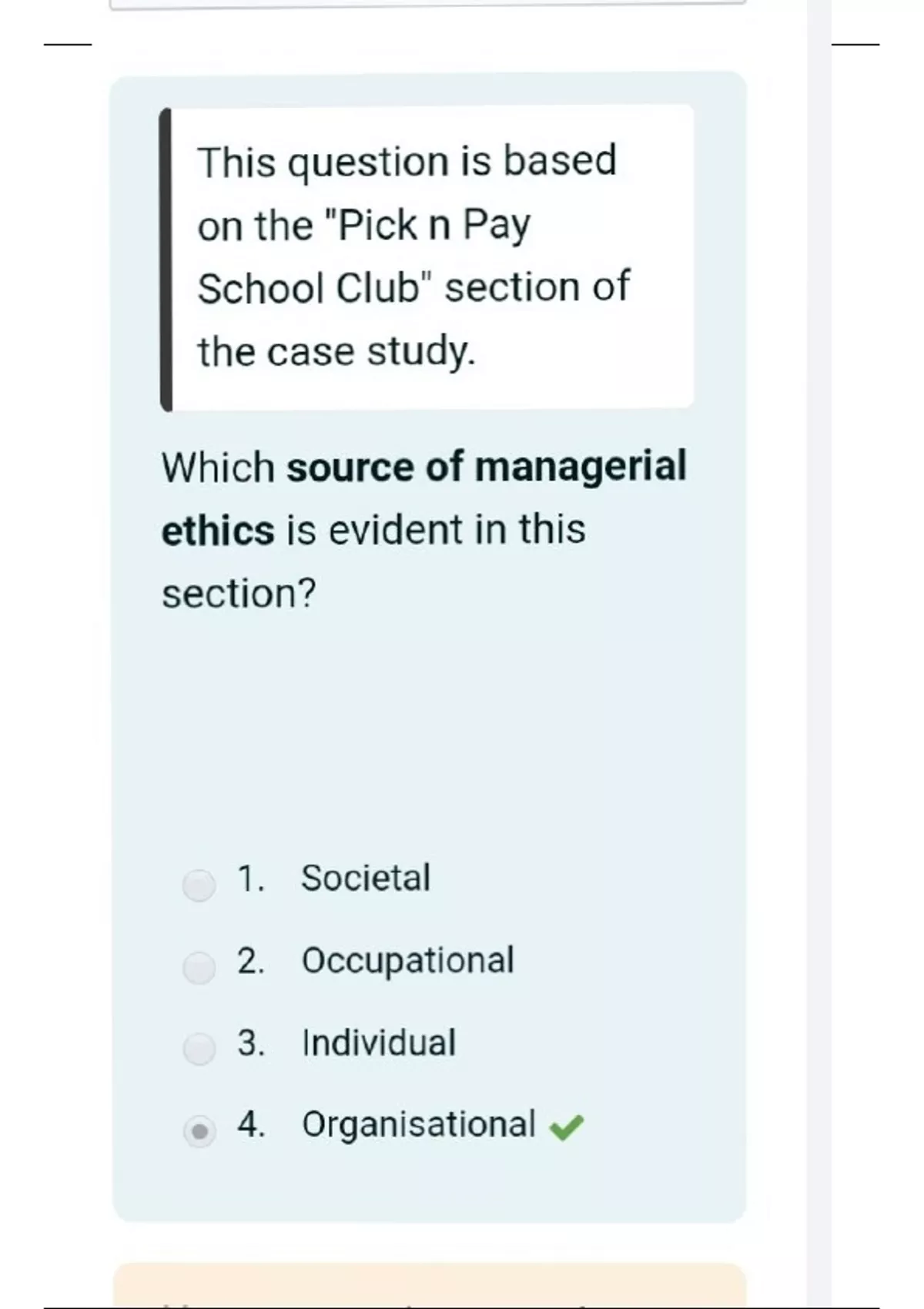This screenshot has height=1309, width=924.
Task: Click the green correct-answer checkmark icon
Action: point(567,1127)
